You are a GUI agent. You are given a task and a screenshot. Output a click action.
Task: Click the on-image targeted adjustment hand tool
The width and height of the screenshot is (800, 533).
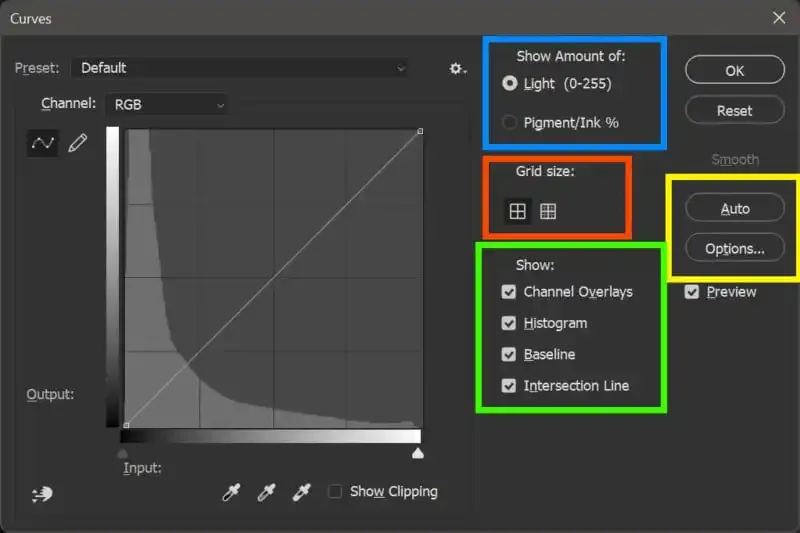(x=42, y=492)
